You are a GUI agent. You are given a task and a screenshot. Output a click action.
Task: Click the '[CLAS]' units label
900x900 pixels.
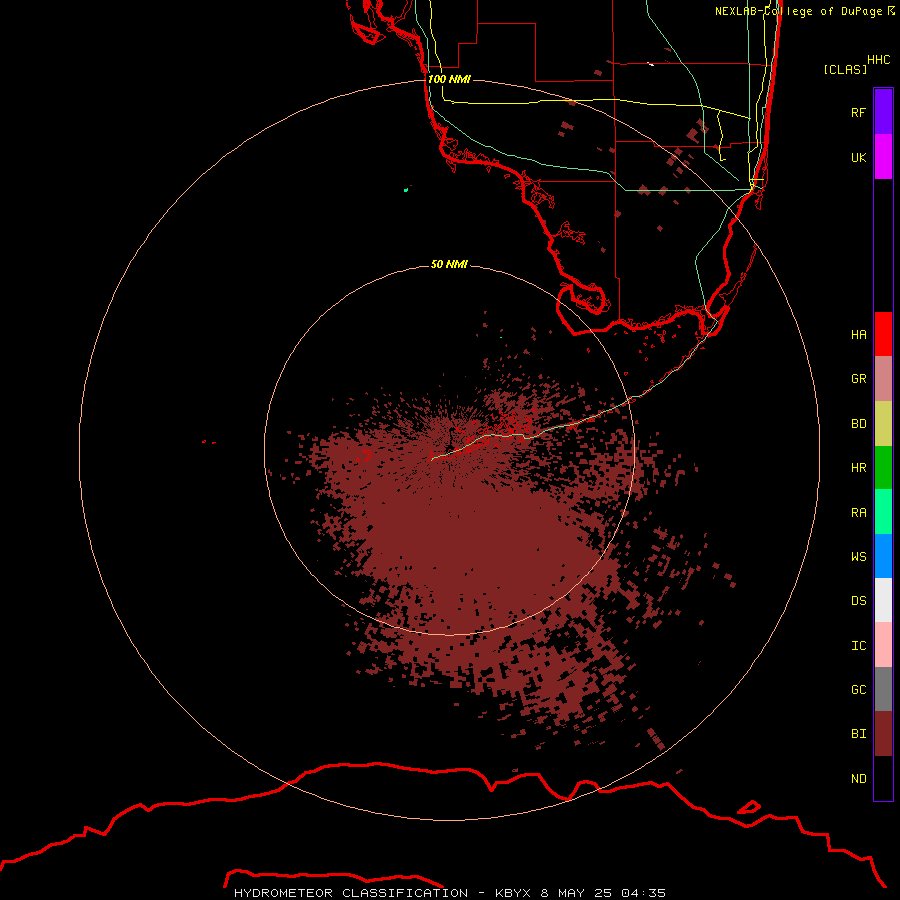pos(845,69)
